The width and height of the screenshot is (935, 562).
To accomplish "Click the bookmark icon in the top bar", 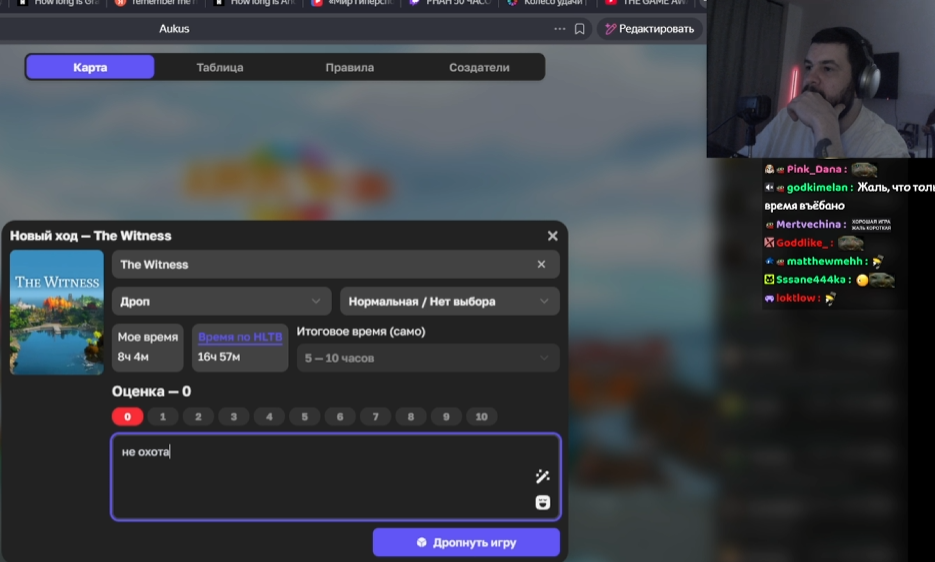I will (x=579, y=29).
